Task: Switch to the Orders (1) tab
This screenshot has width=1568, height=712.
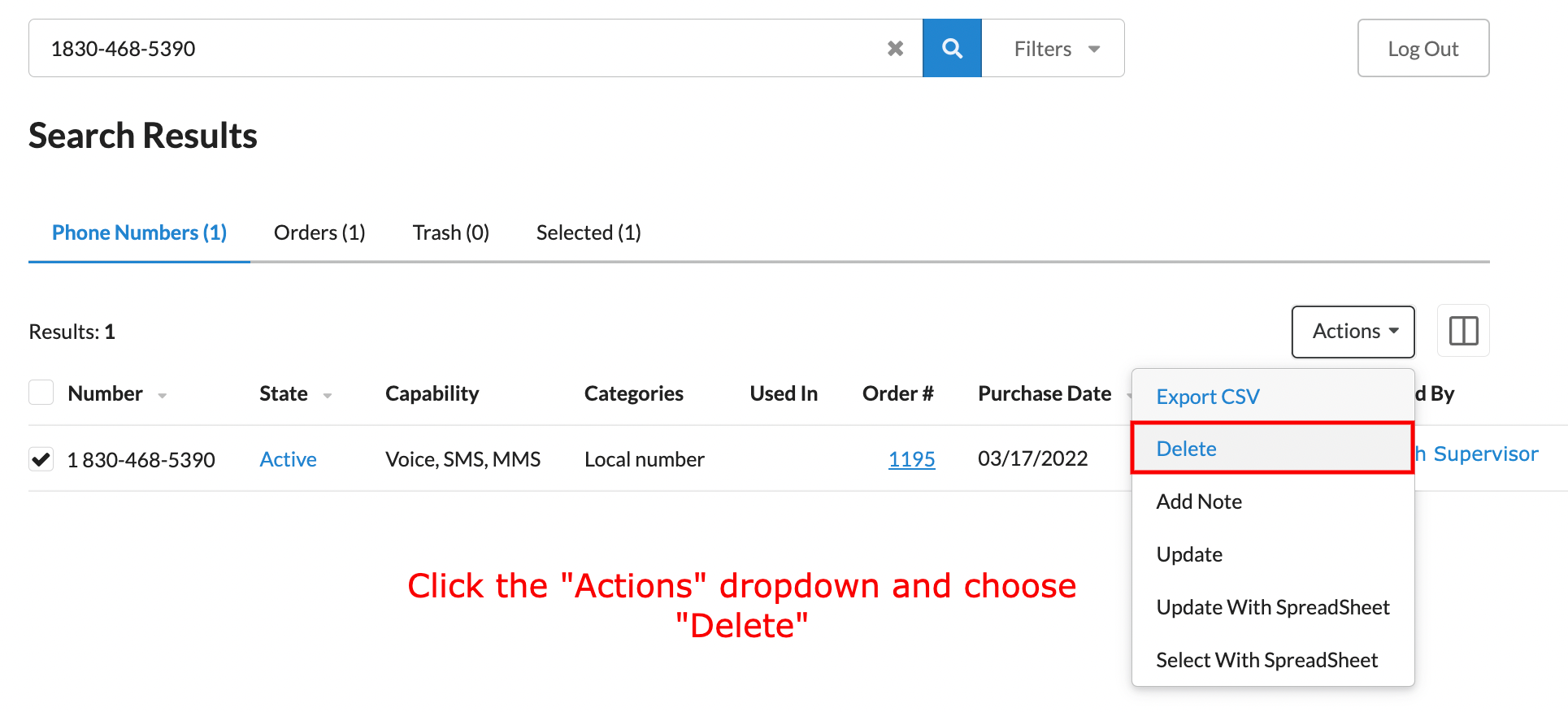Action: [319, 232]
